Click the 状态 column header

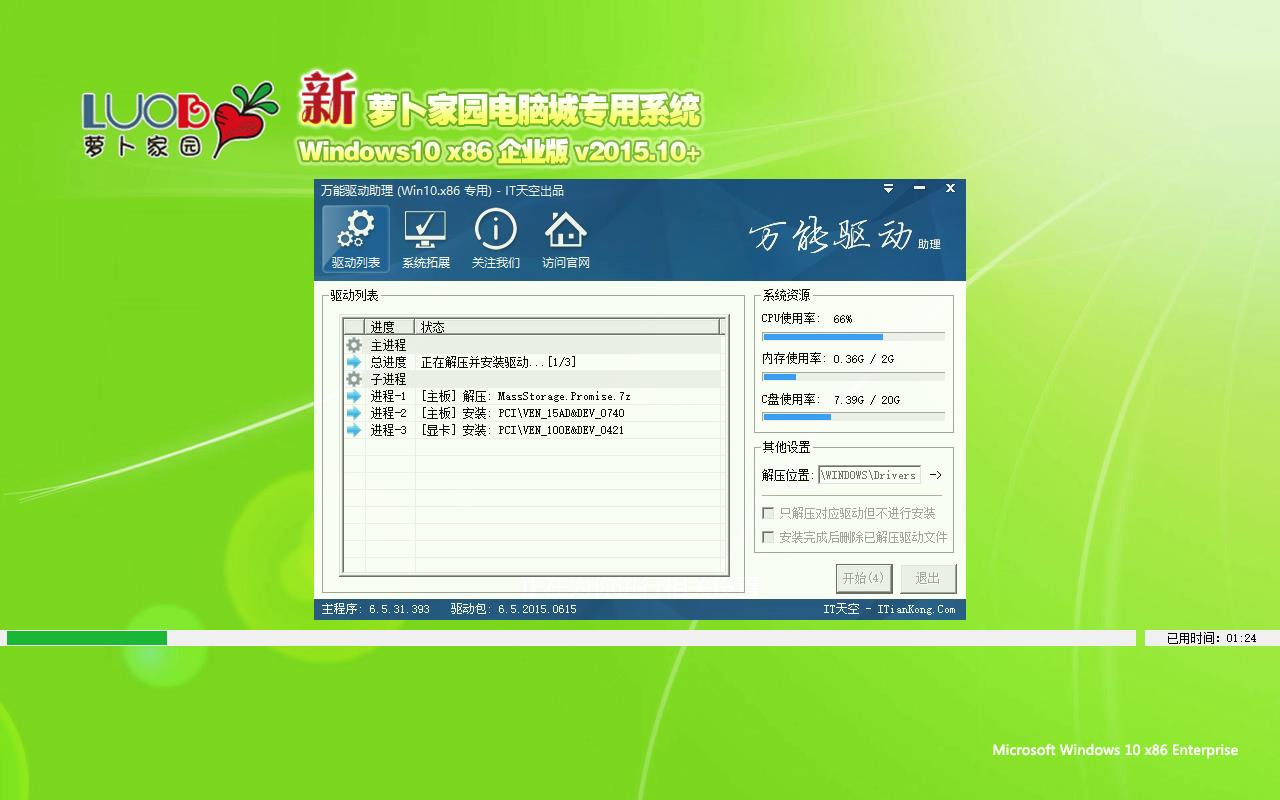(568, 327)
